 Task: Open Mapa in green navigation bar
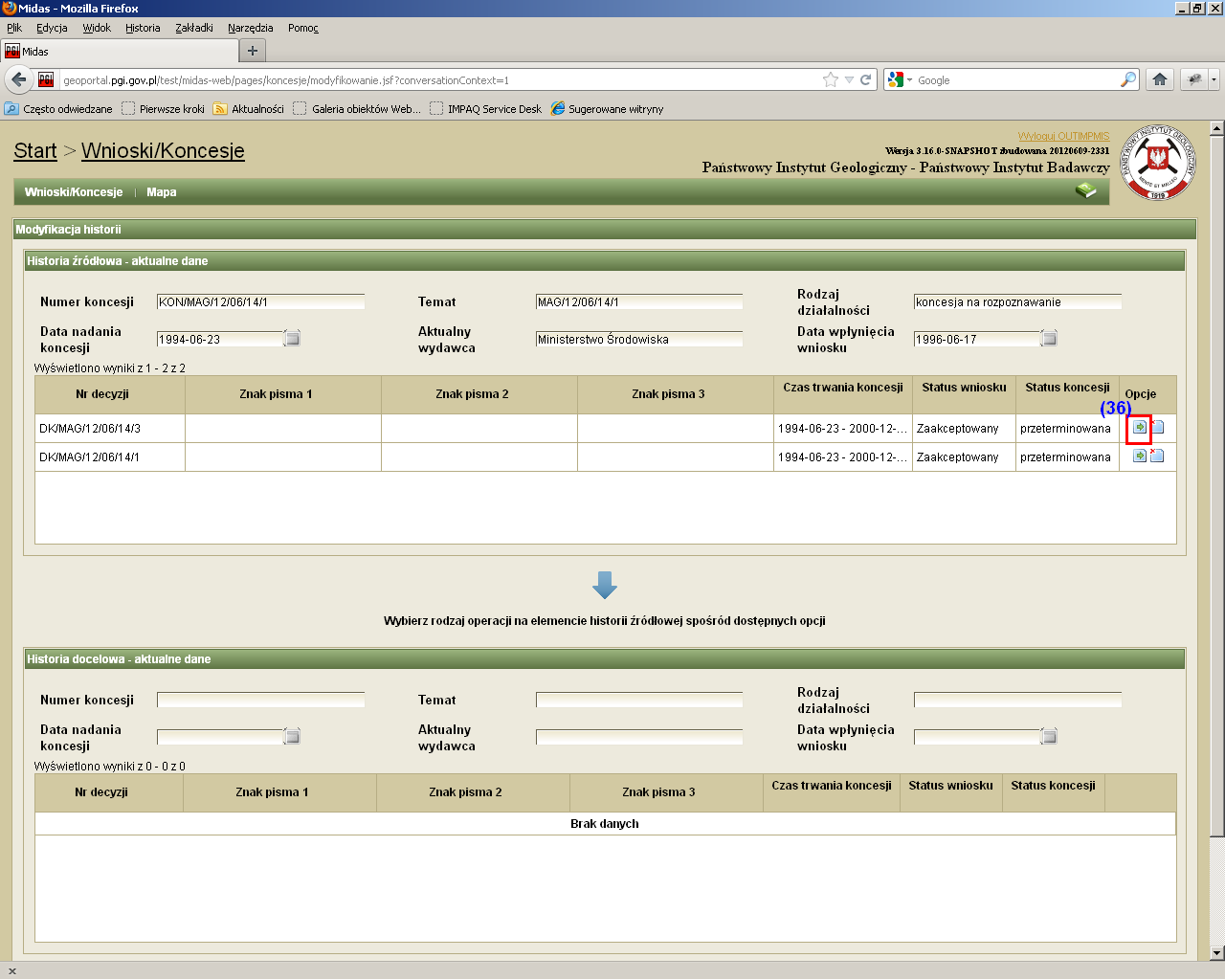[162, 192]
